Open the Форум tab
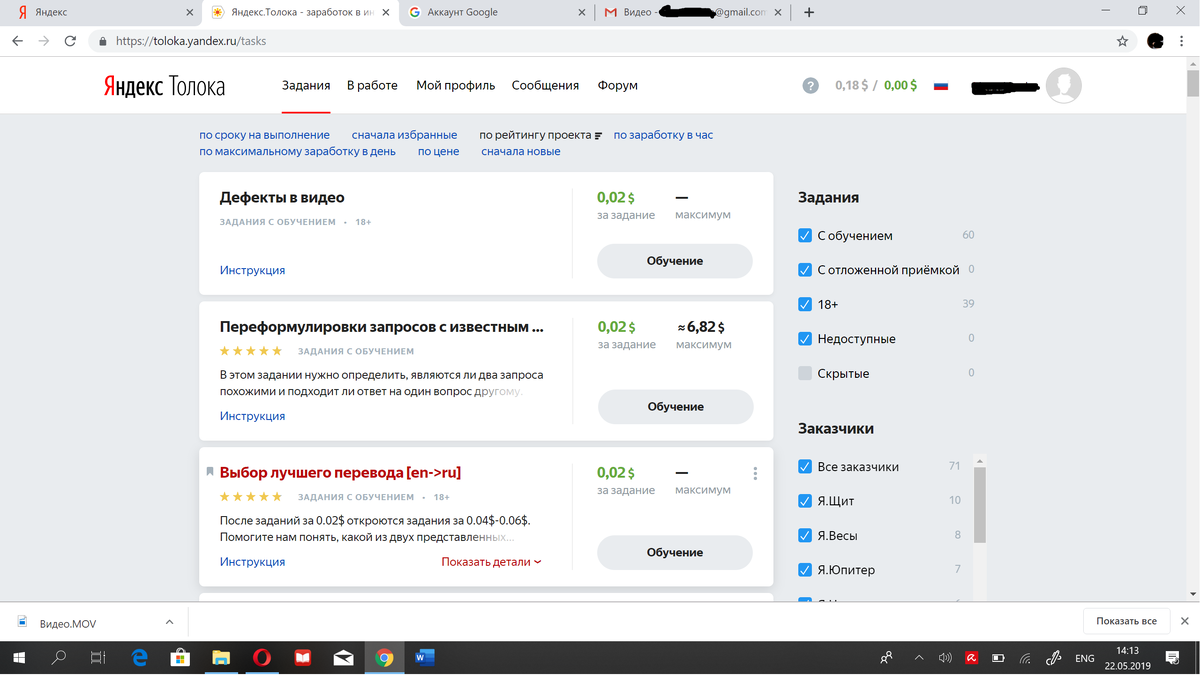 coord(617,86)
